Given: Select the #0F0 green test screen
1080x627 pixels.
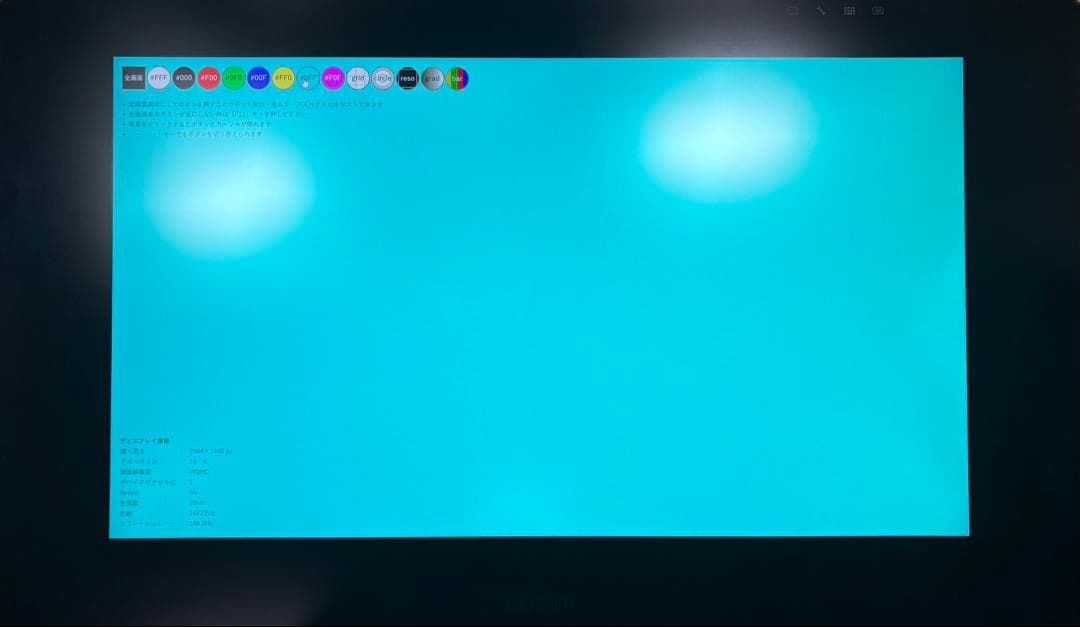Looking at the screenshot, I should tap(235, 77).
